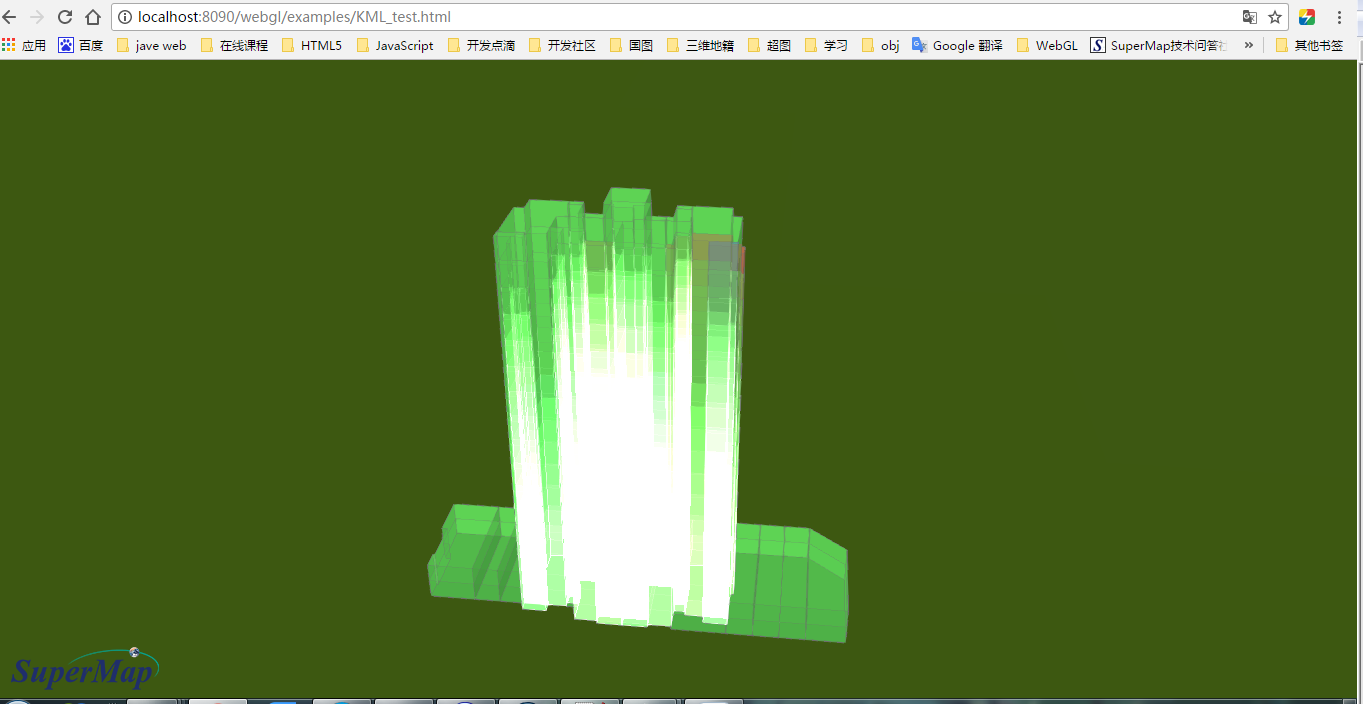Open the Google 翻译 bookmark
The height and width of the screenshot is (704, 1363).
click(x=957, y=45)
